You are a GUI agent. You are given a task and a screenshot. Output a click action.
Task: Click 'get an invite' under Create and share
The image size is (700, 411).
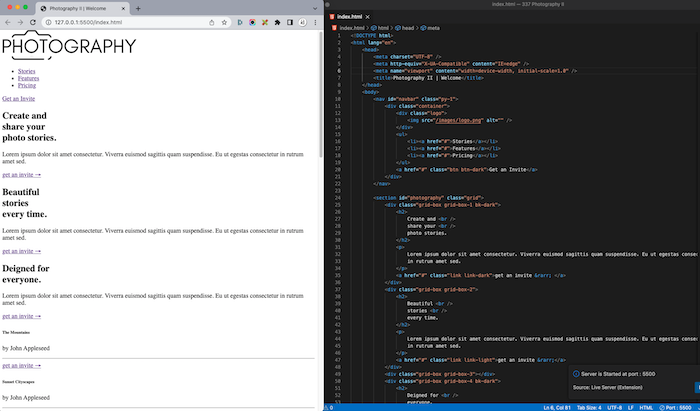point(21,175)
